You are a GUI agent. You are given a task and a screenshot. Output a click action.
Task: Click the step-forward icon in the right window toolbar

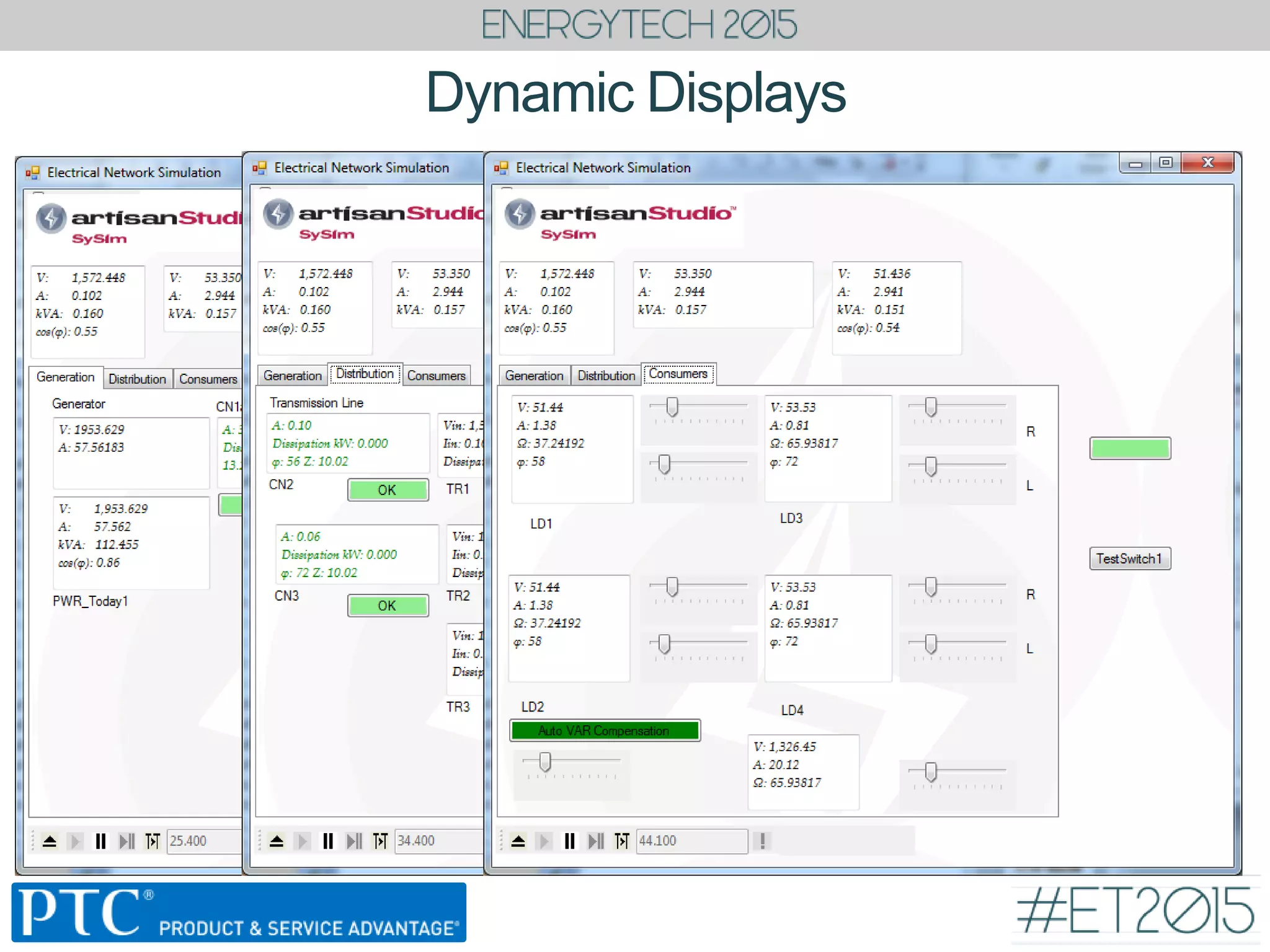[596, 841]
